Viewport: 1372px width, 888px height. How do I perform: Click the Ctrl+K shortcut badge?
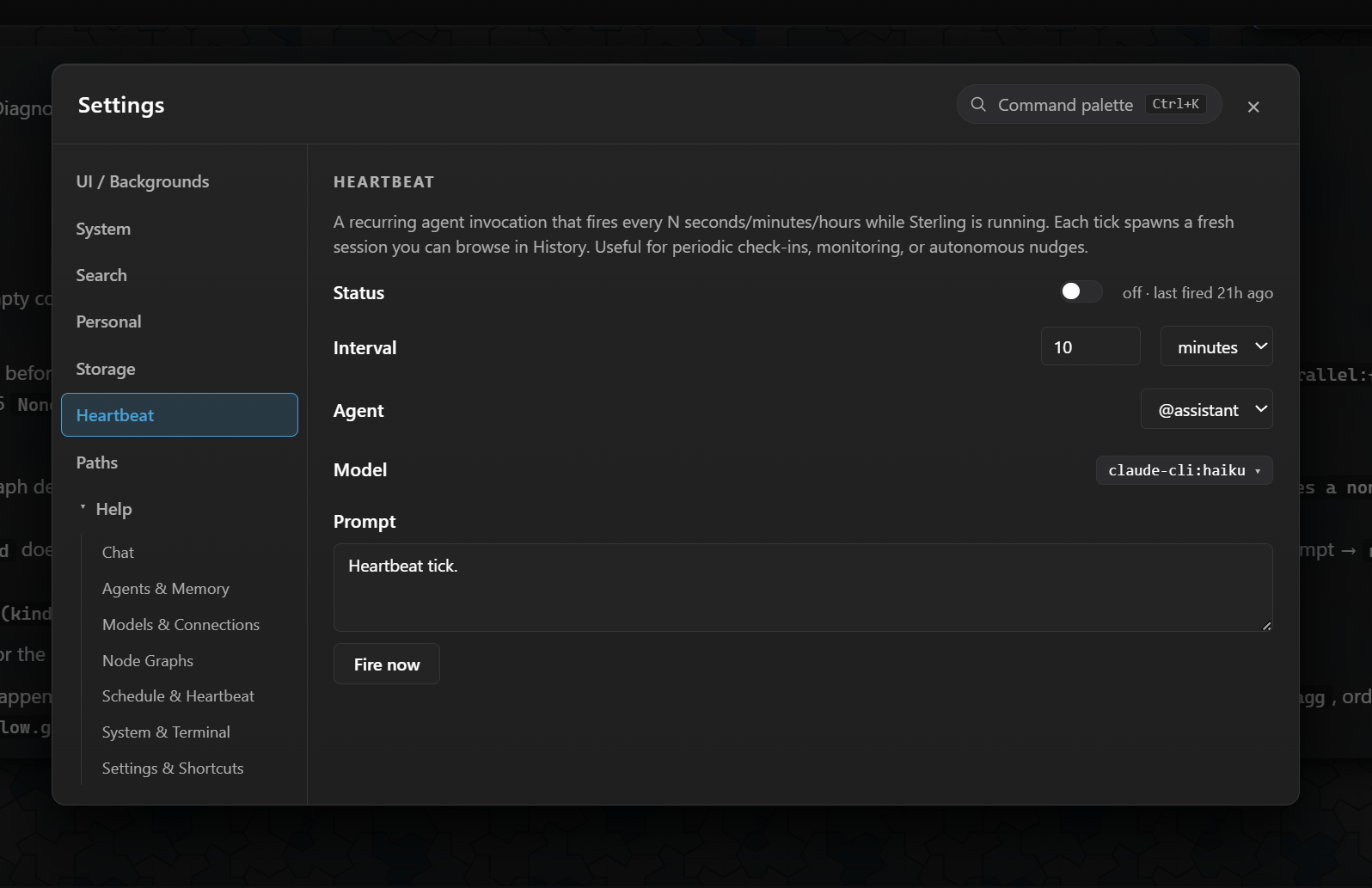pos(1175,104)
